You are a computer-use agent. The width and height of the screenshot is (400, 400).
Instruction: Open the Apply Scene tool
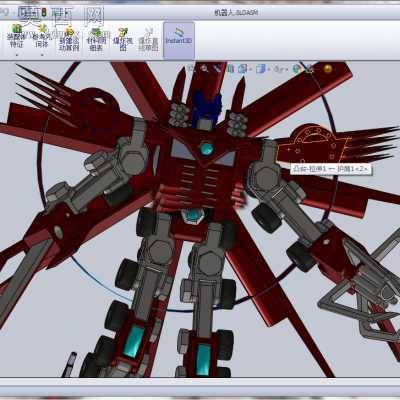309,69
